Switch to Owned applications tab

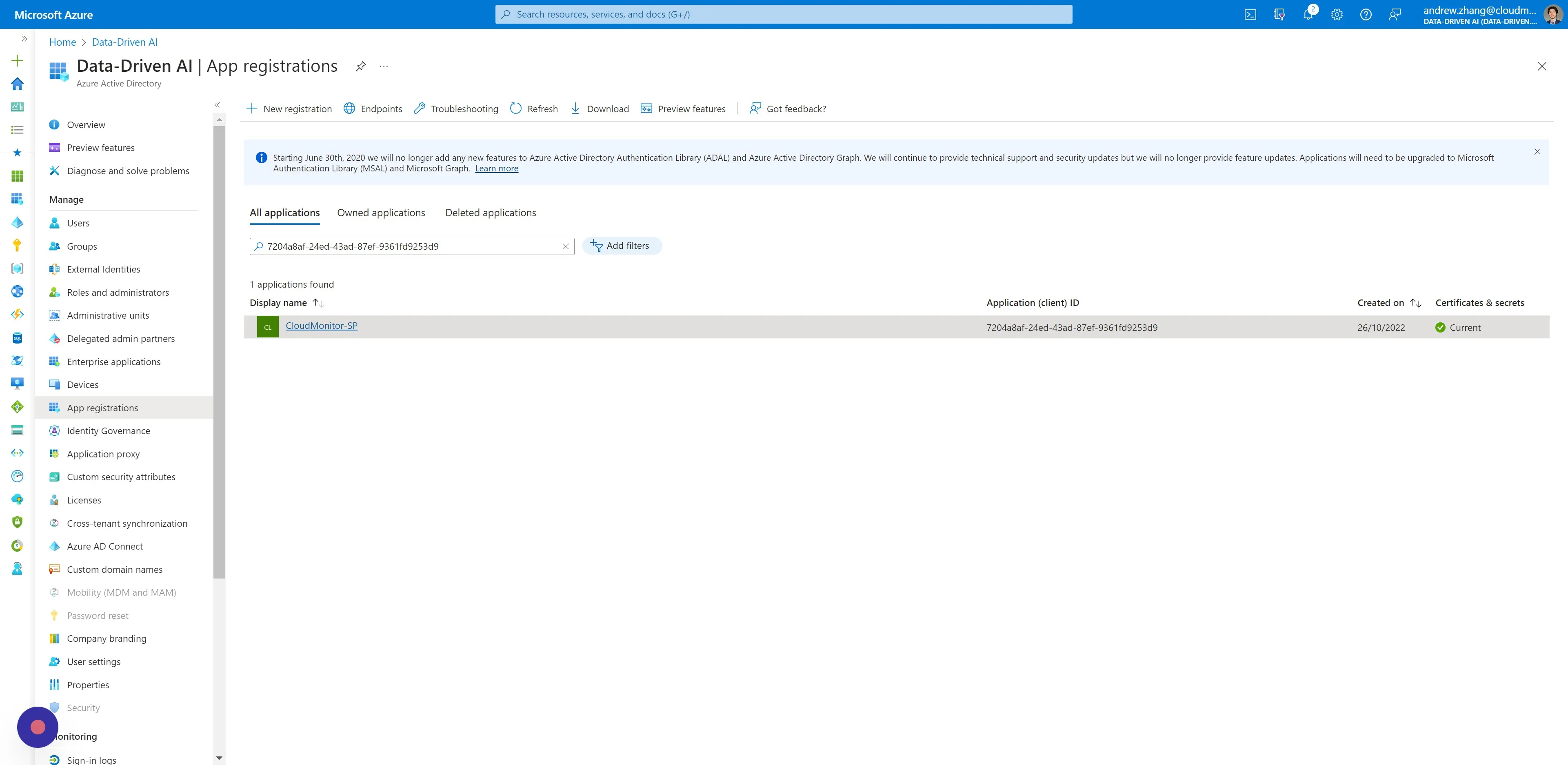click(381, 213)
